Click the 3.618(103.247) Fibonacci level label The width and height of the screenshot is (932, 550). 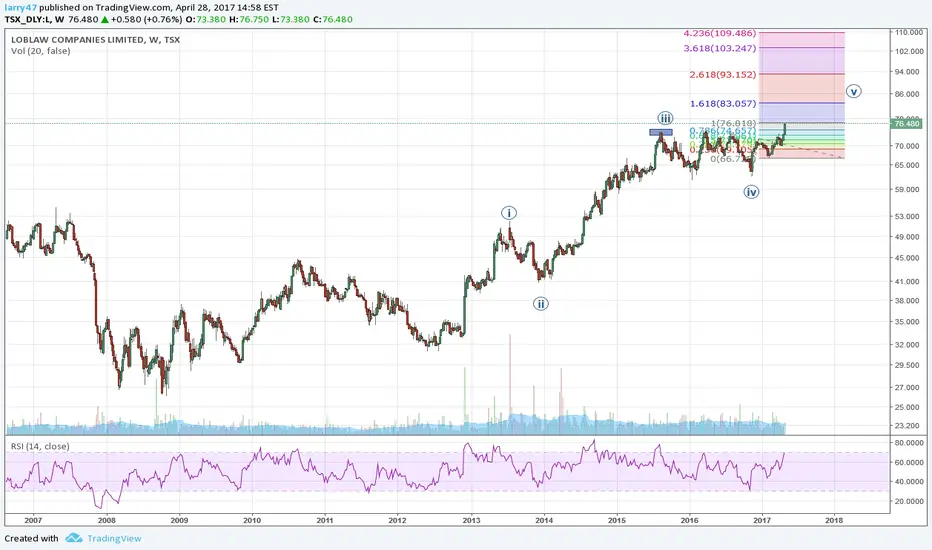[720, 48]
